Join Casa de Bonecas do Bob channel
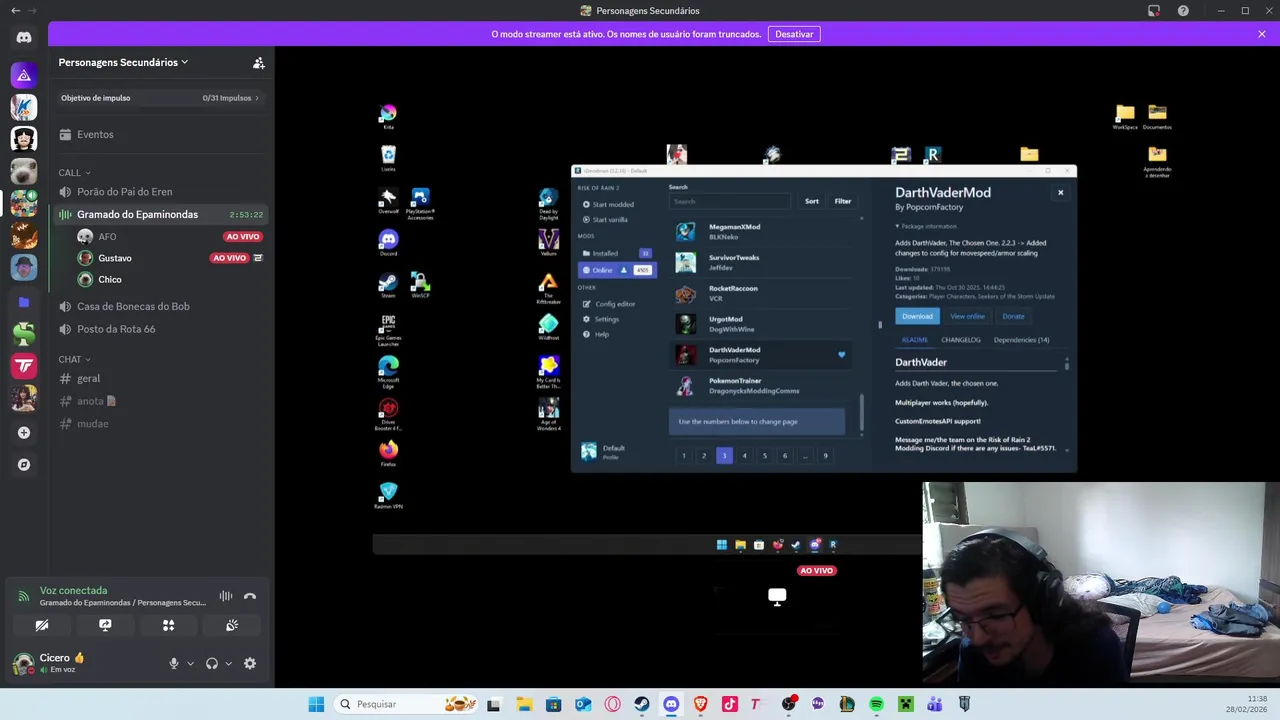The width and height of the screenshot is (1280, 720). 162,306
